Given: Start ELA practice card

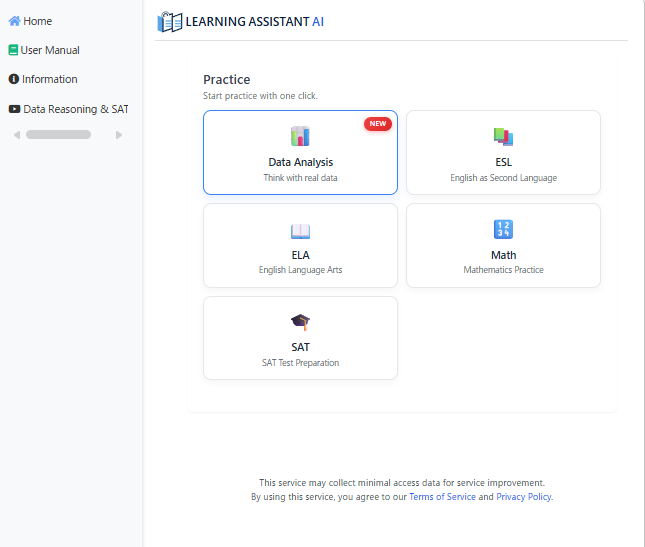Looking at the screenshot, I should 300,246.
